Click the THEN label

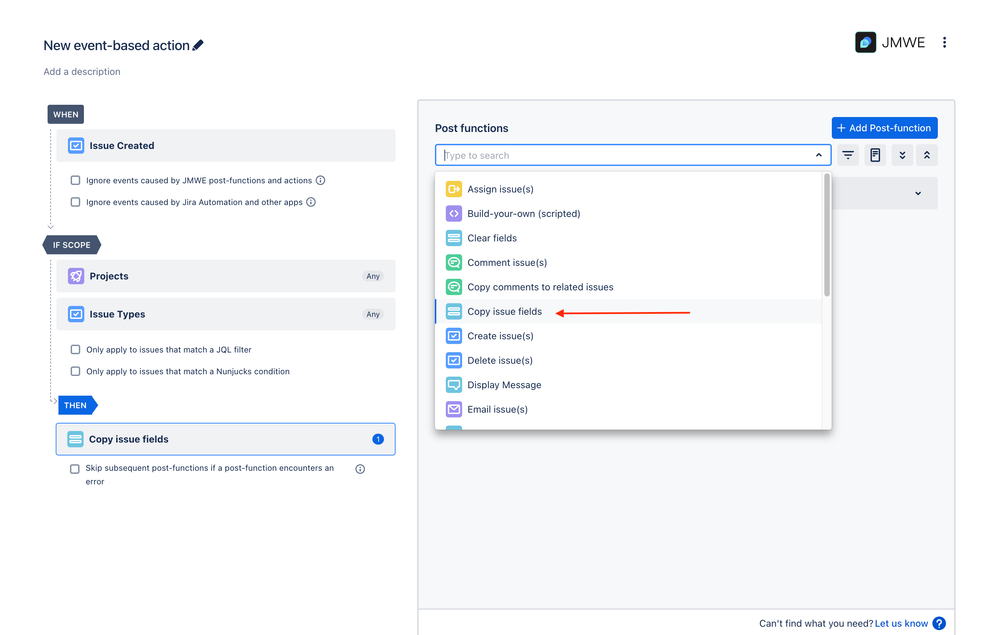(76, 405)
